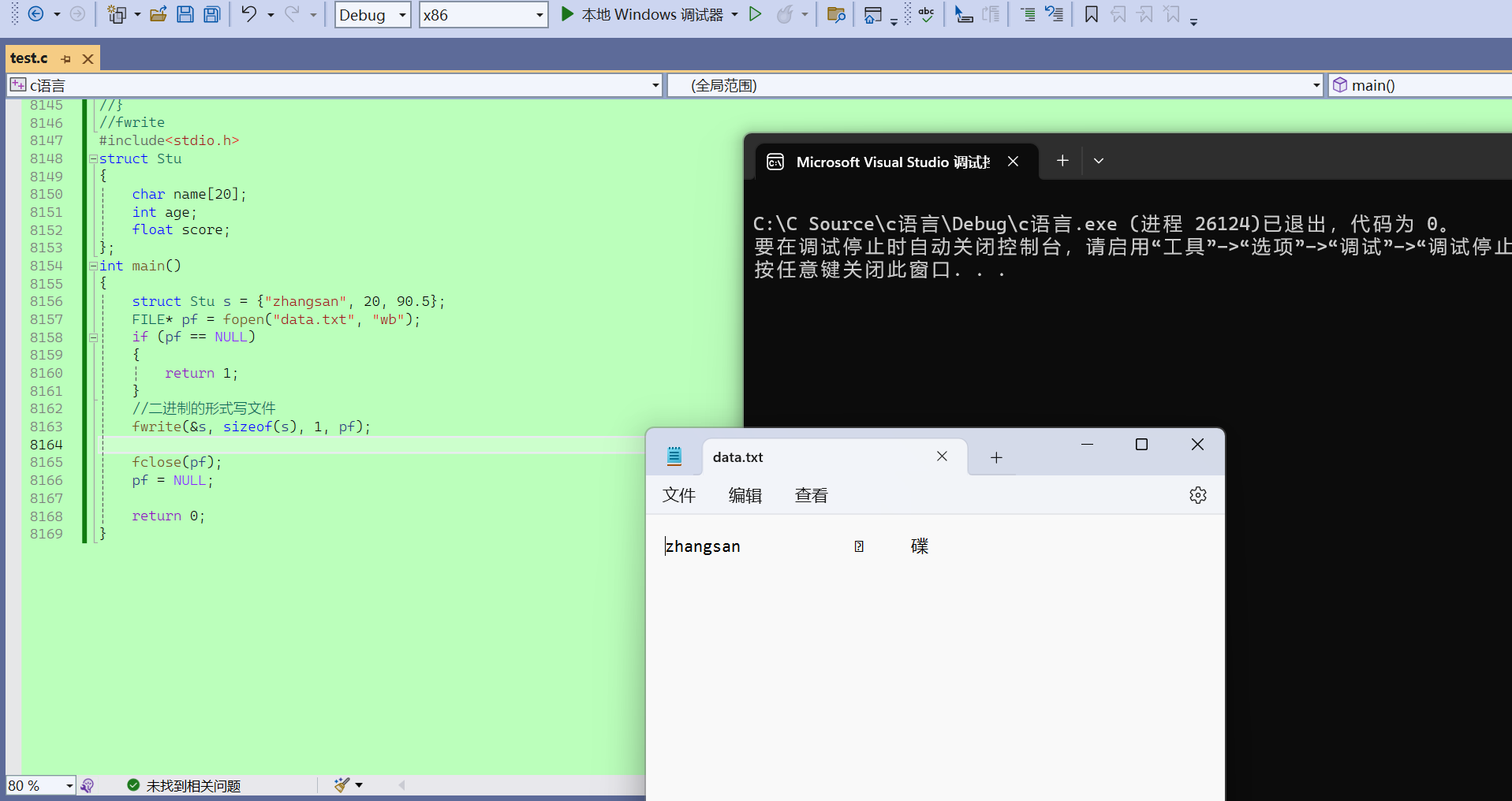Click the Open File folder icon
Screen dimensions: 1512x801
158,14
